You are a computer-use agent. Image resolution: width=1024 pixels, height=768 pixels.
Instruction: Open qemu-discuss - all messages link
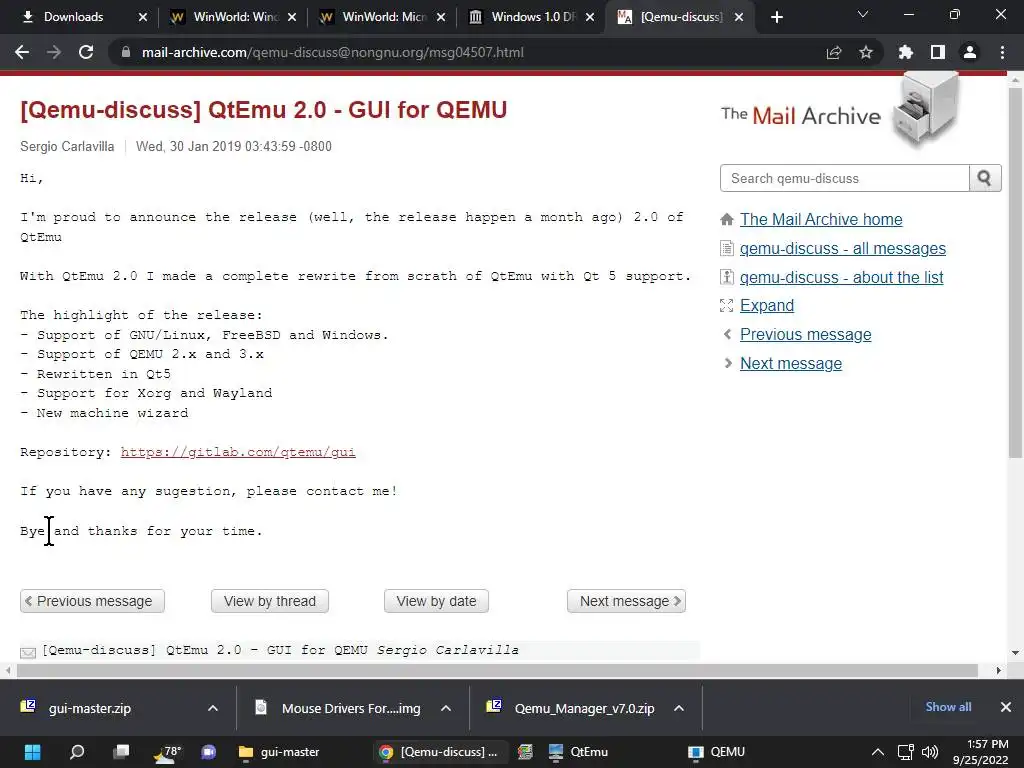pyautogui.click(x=842, y=248)
